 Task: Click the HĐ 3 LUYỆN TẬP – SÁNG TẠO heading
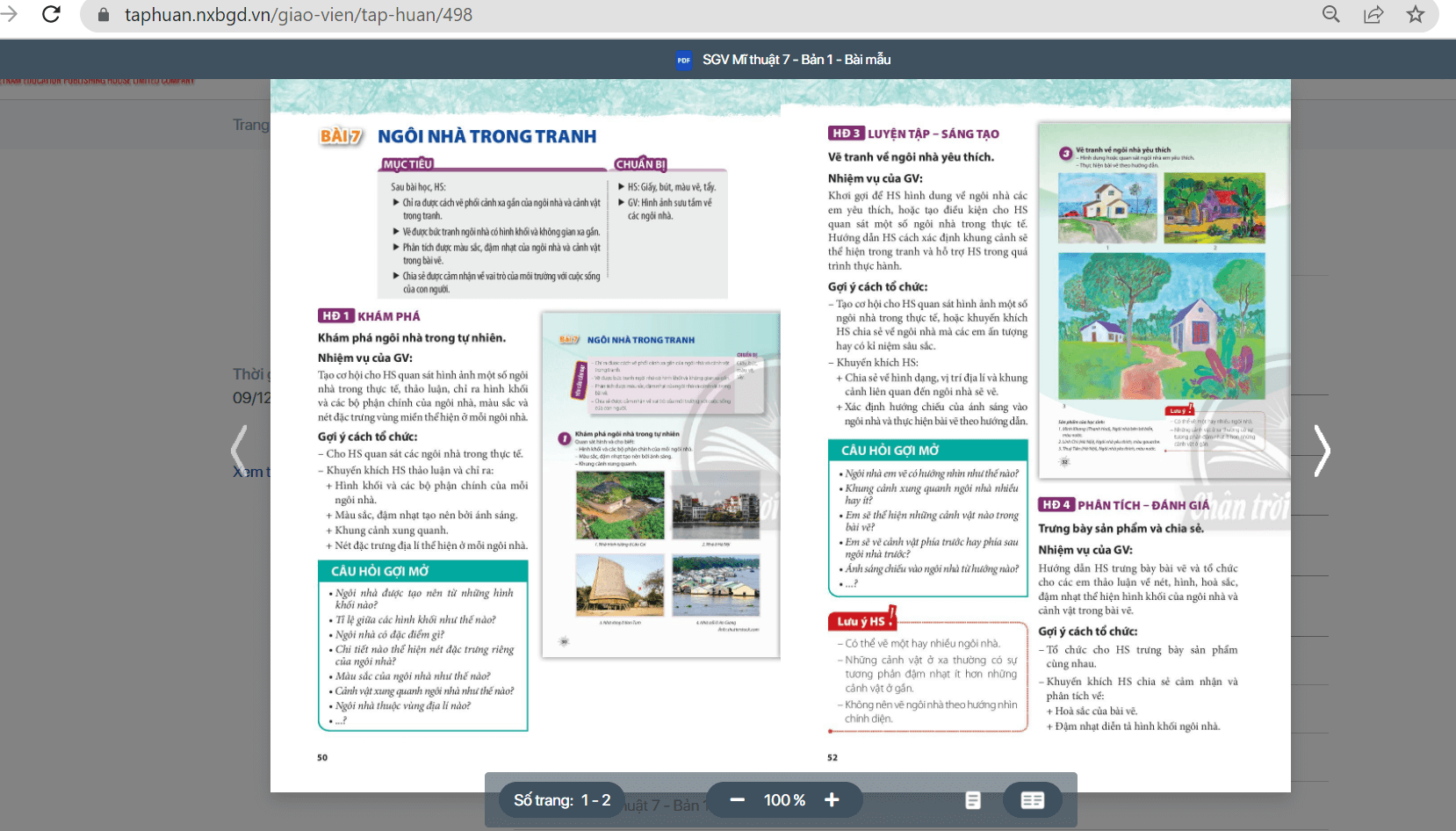pos(913,134)
